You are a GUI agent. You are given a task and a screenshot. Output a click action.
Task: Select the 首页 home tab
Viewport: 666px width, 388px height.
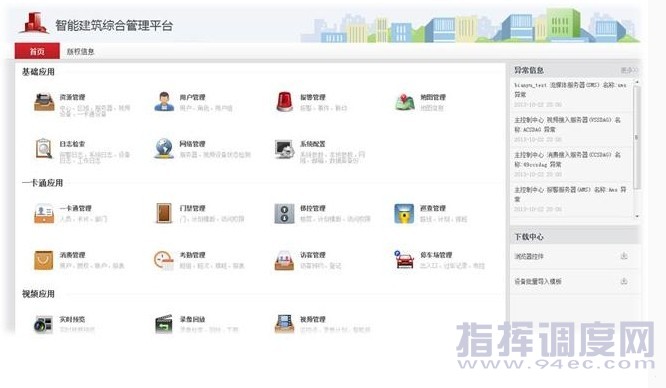coord(37,51)
